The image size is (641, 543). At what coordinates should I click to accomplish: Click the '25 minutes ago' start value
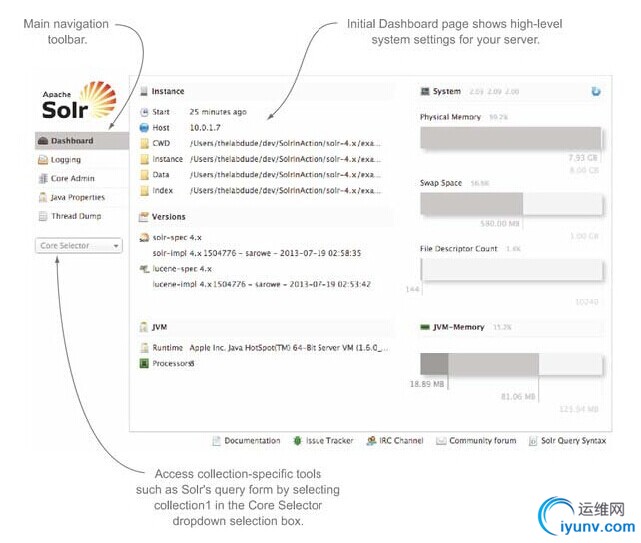tap(218, 112)
